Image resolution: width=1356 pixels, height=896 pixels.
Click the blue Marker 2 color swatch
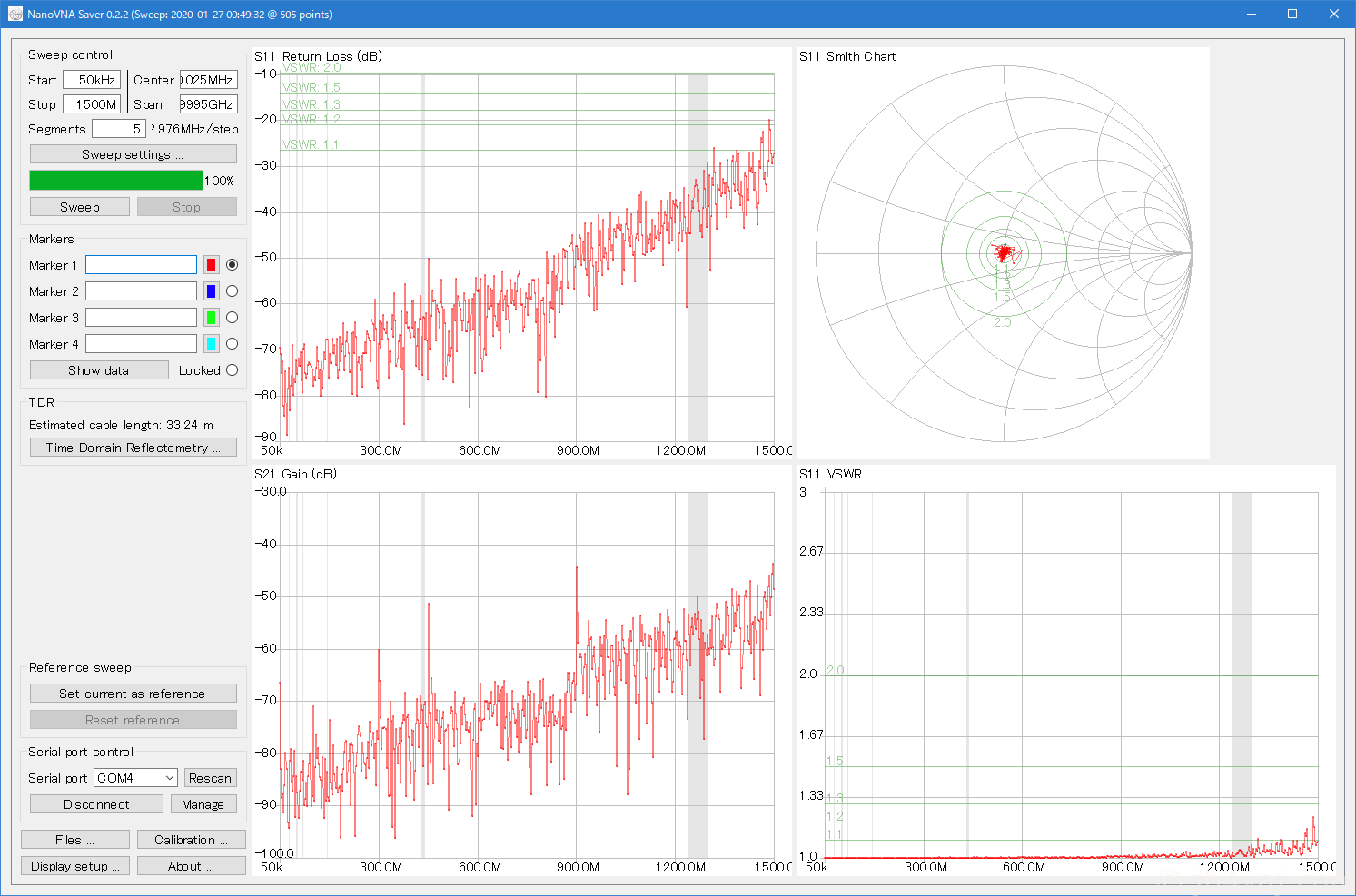click(211, 291)
